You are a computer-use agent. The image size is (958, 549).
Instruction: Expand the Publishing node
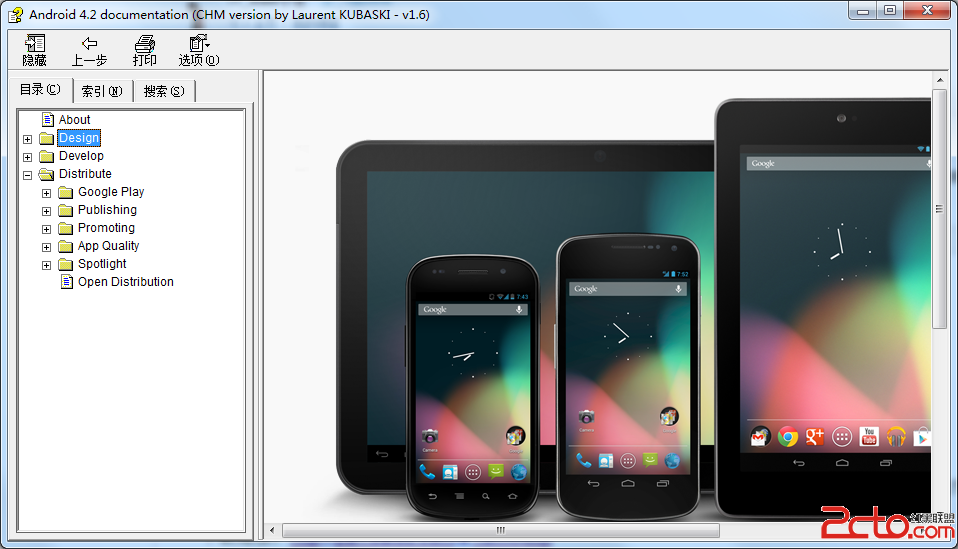point(46,211)
